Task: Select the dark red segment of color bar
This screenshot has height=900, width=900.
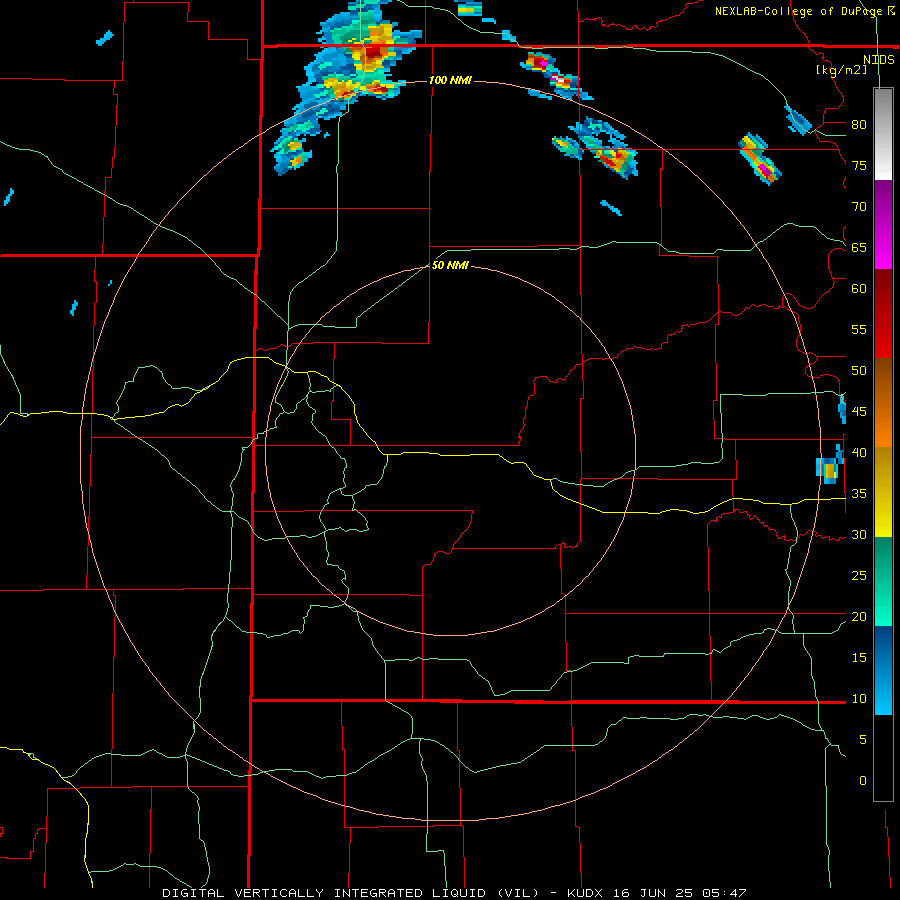Action: tap(883, 314)
